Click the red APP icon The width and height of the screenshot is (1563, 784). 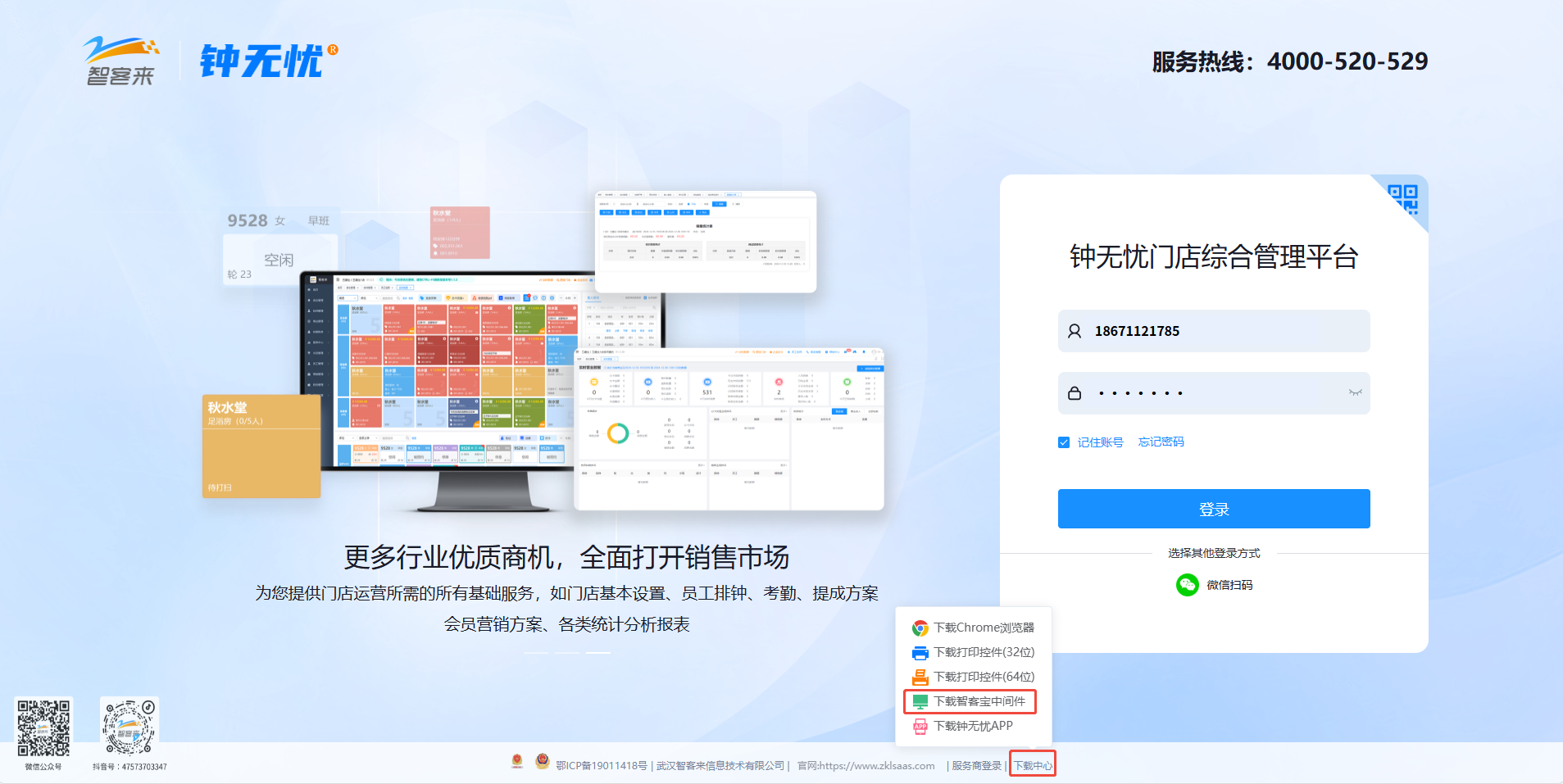point(920,727)
